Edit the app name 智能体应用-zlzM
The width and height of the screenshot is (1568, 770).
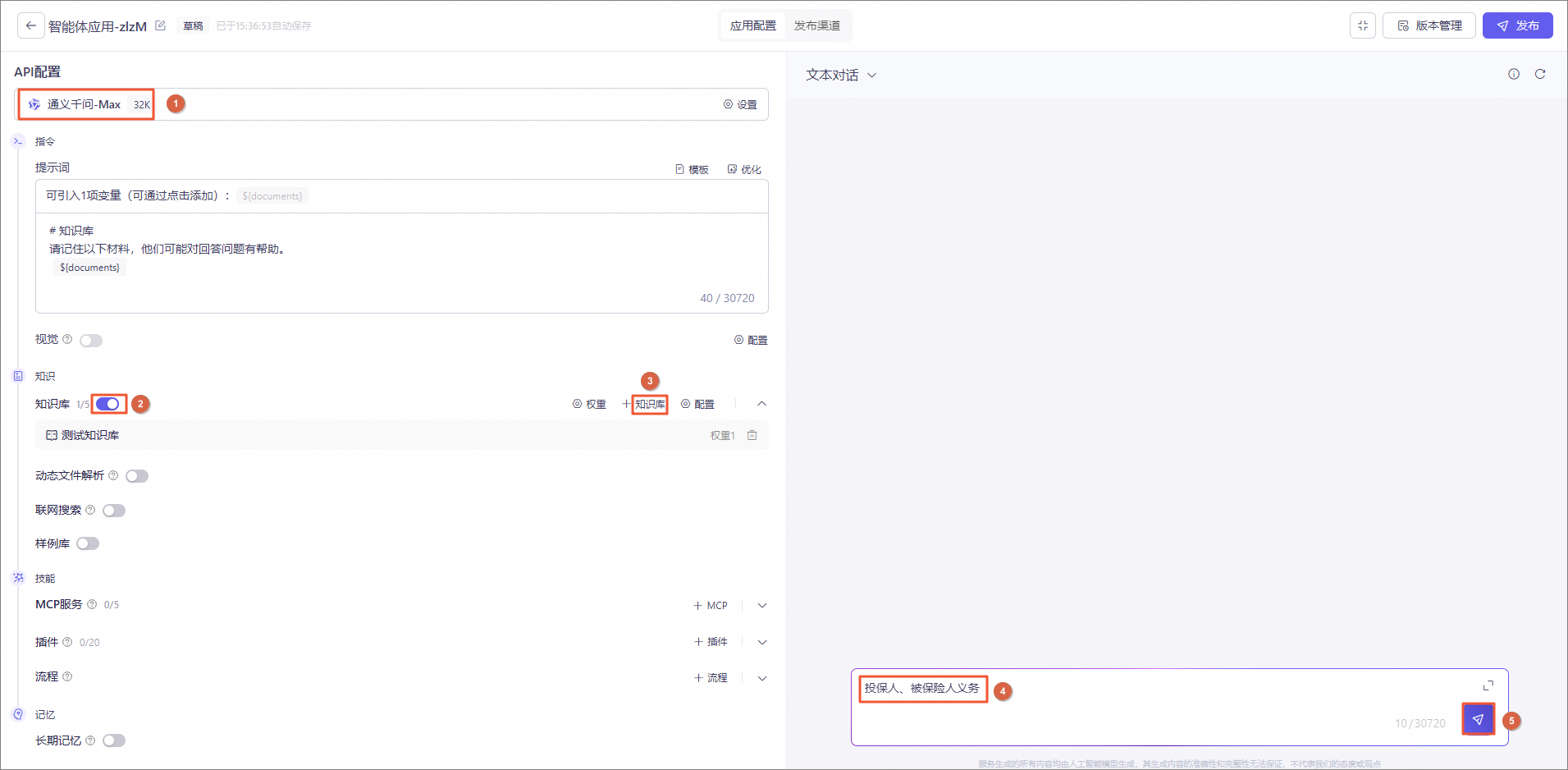coord(161,25)
